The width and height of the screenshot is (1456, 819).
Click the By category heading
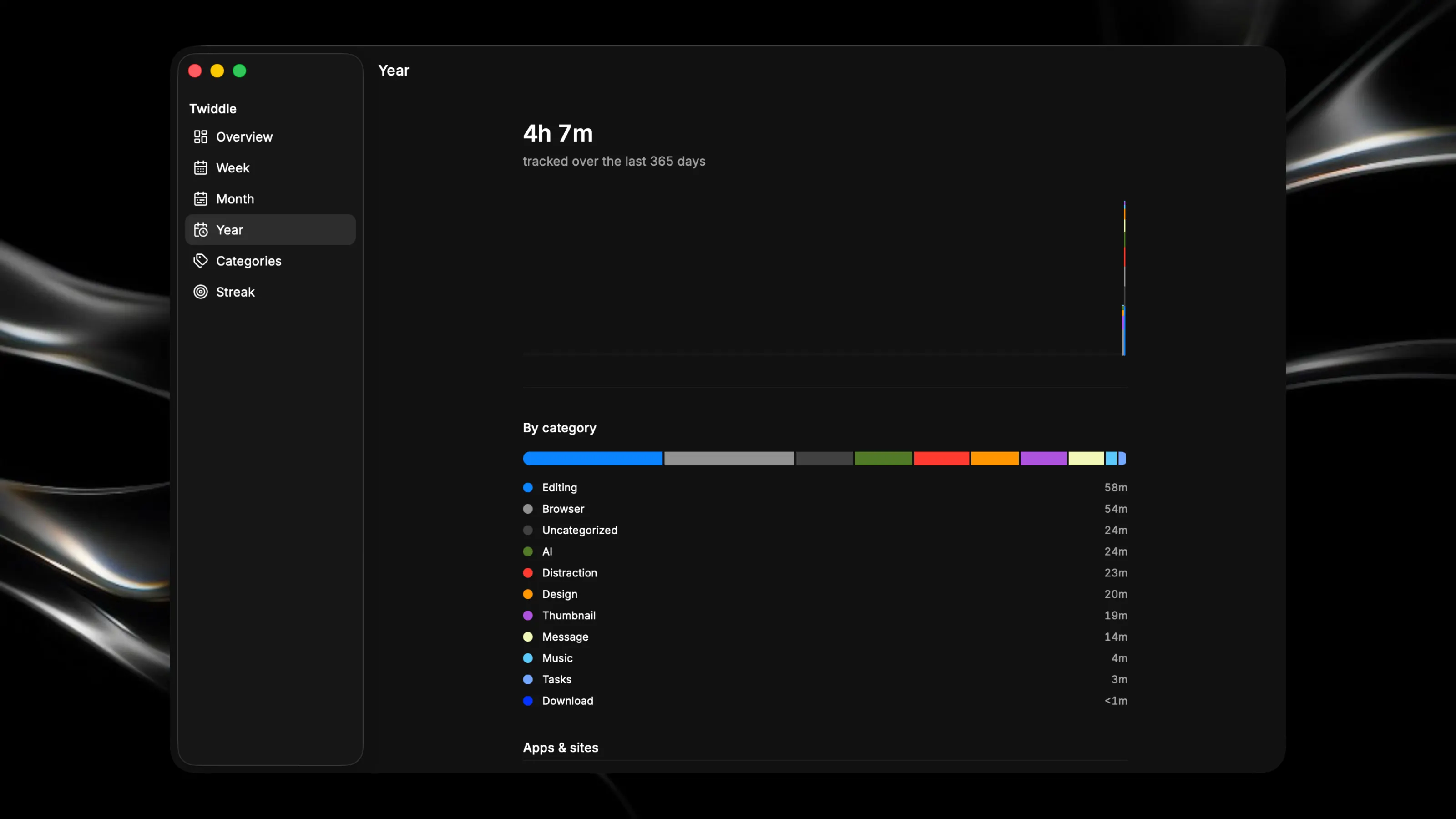(560, 428)
